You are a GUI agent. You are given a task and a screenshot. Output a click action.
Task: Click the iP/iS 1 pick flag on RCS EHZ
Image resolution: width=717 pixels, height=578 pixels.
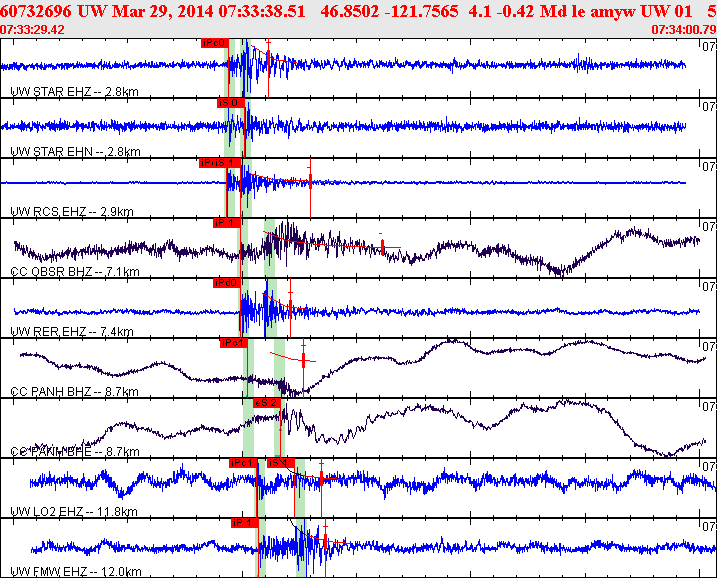(x=219, y=163)
